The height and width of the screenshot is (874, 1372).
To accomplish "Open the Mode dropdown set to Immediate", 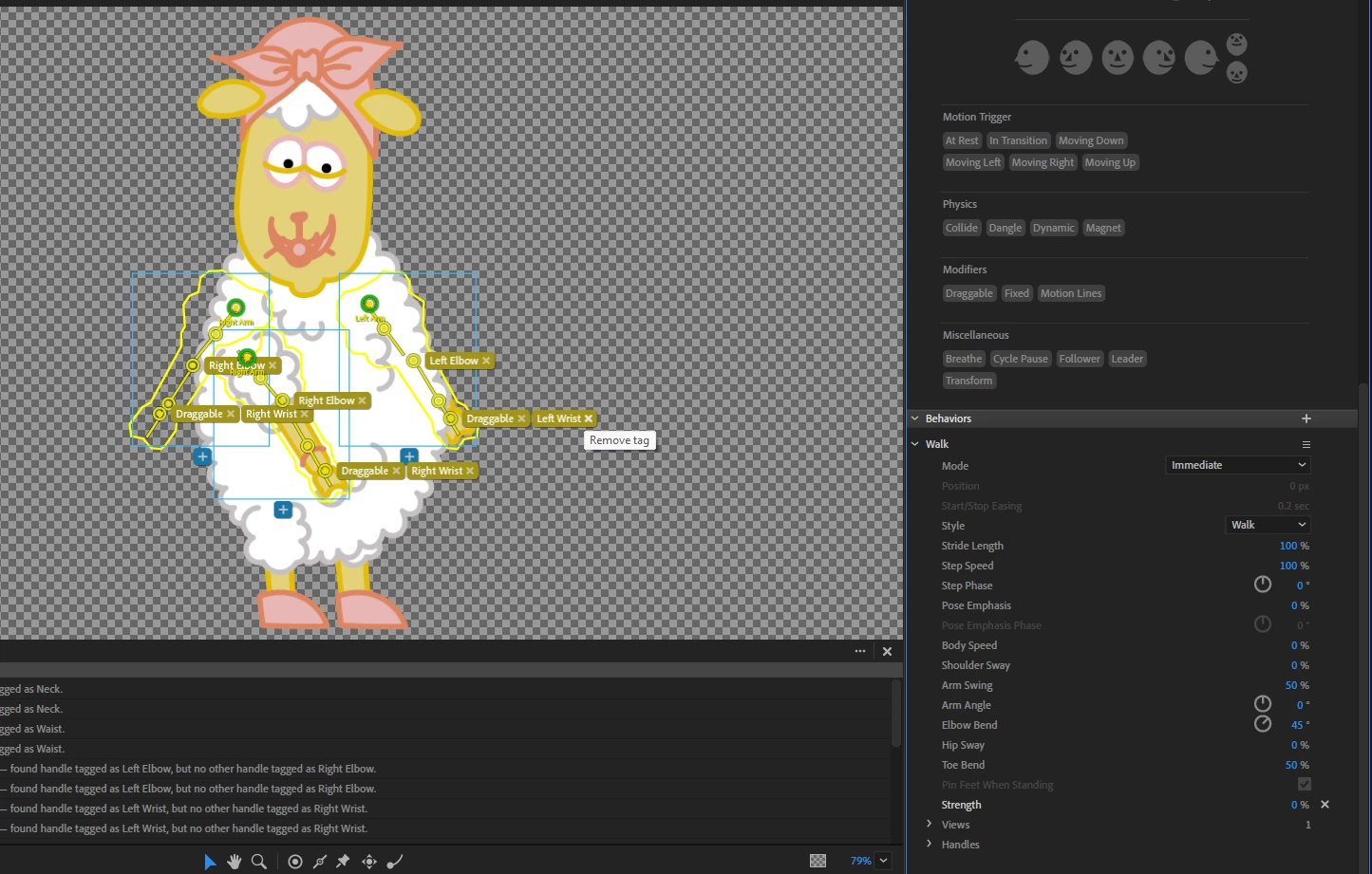I will [1238, 465].
